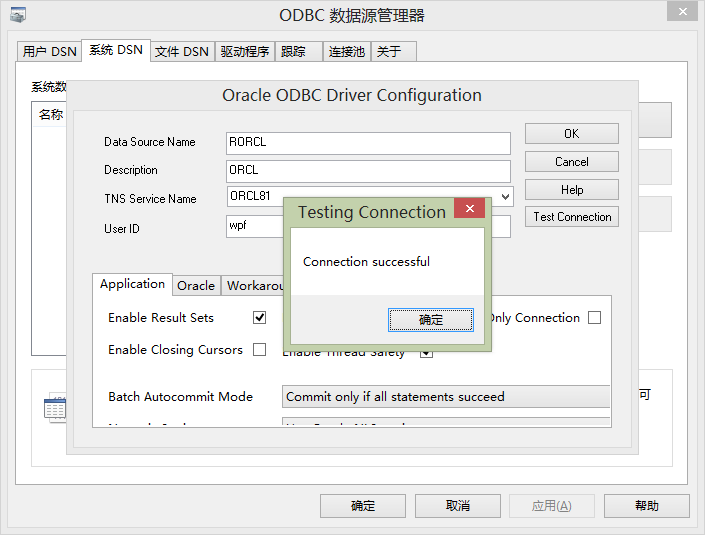Switch to the 用户 DSN tab

coord(49,51)
